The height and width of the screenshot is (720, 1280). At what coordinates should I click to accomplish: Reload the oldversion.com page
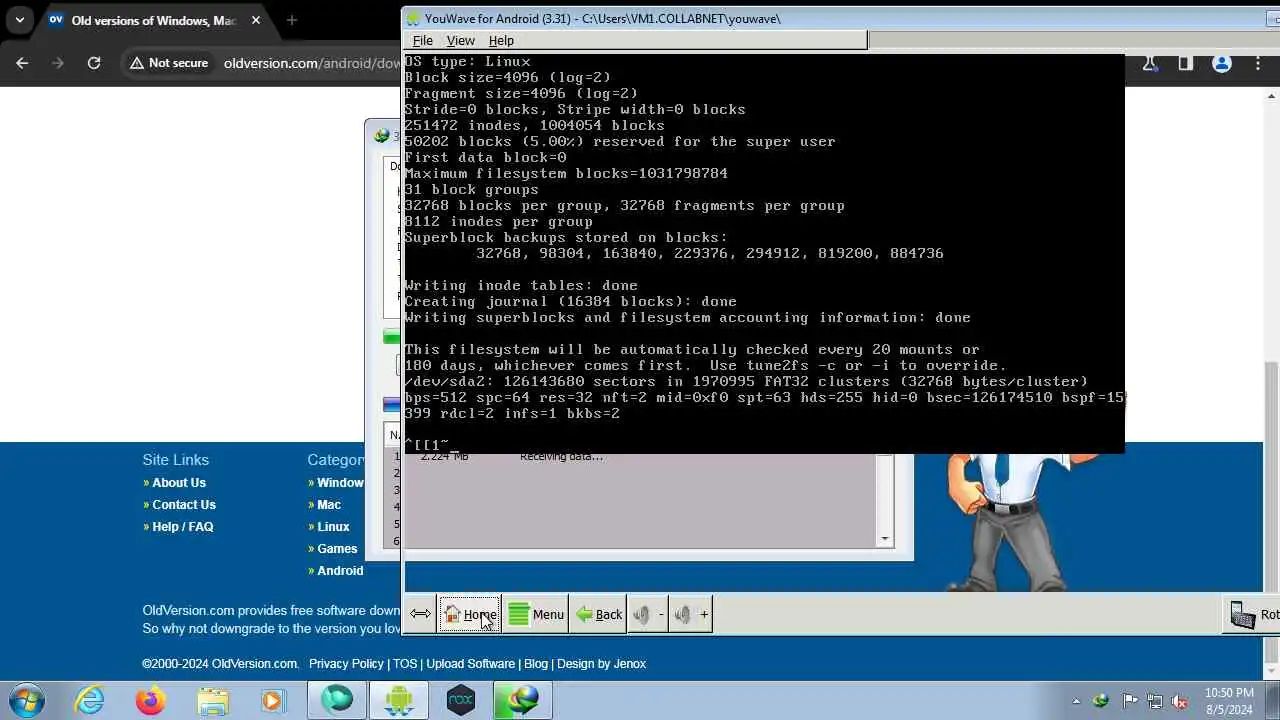(93, 63)
